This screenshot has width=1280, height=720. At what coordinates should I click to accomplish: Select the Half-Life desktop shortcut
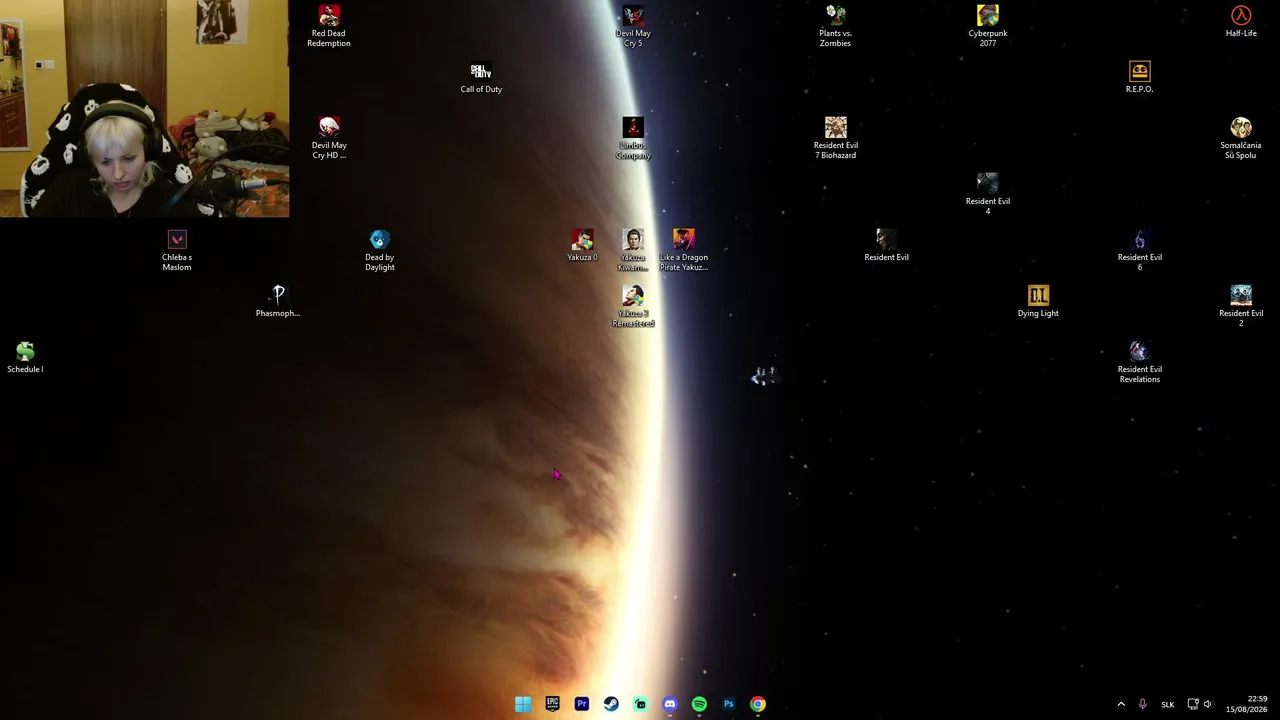click(x=1241, y=21)
